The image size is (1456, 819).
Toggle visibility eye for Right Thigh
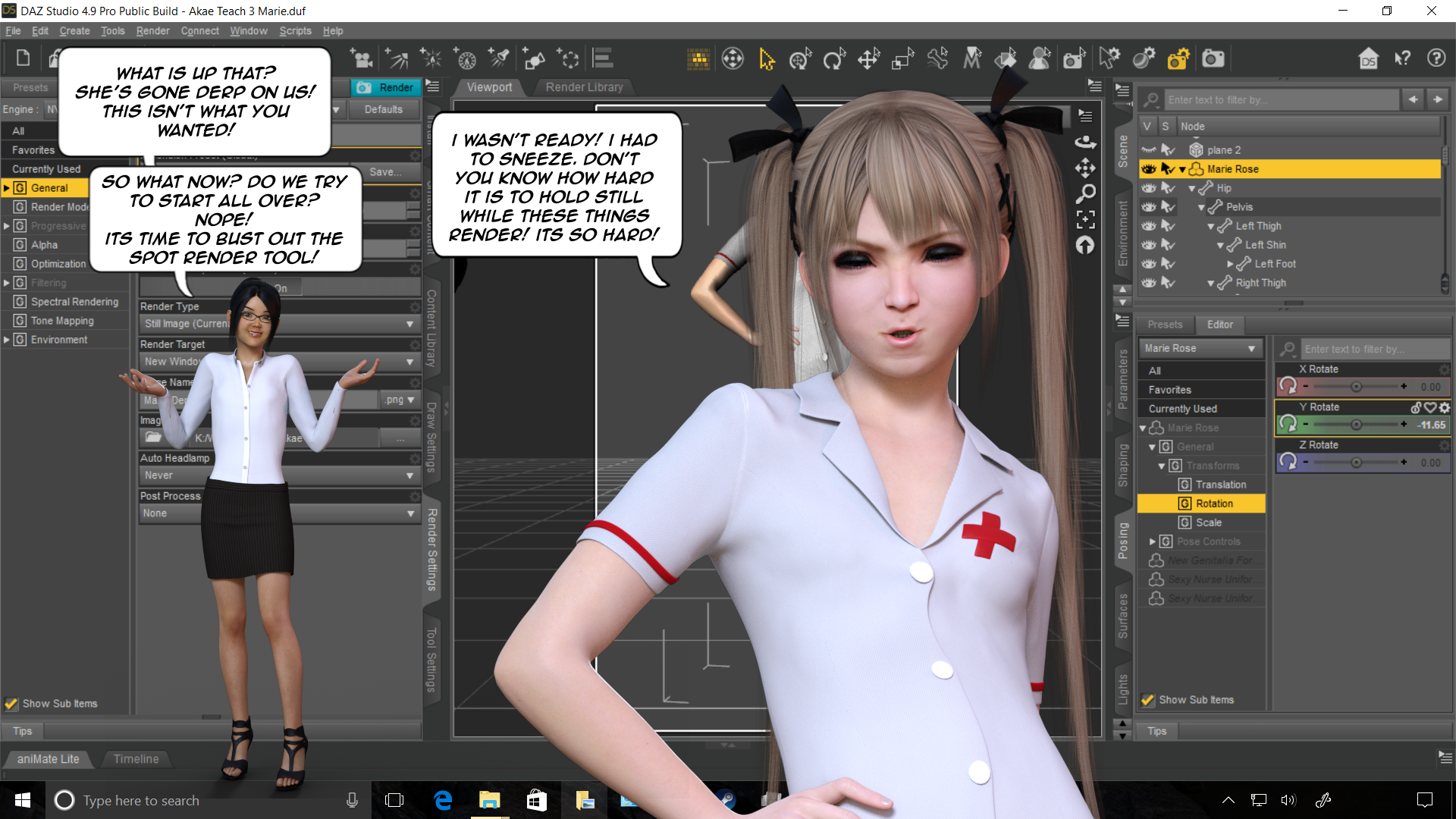click(x=1149, y=283)
